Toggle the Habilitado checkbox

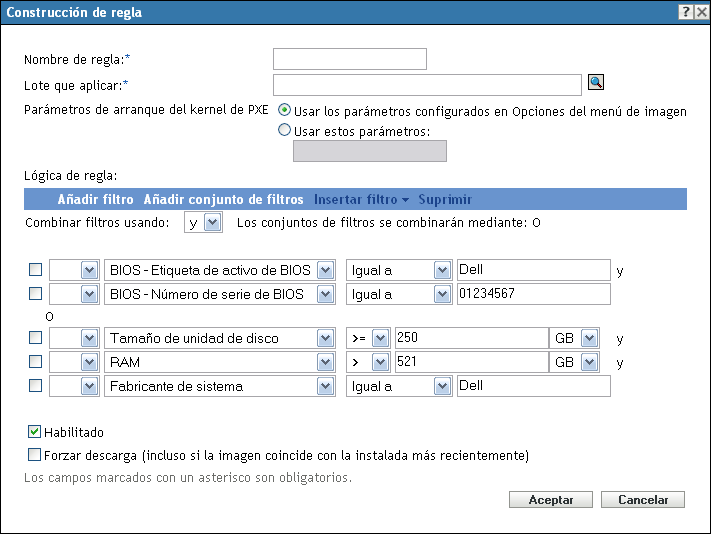pos(35,432)
